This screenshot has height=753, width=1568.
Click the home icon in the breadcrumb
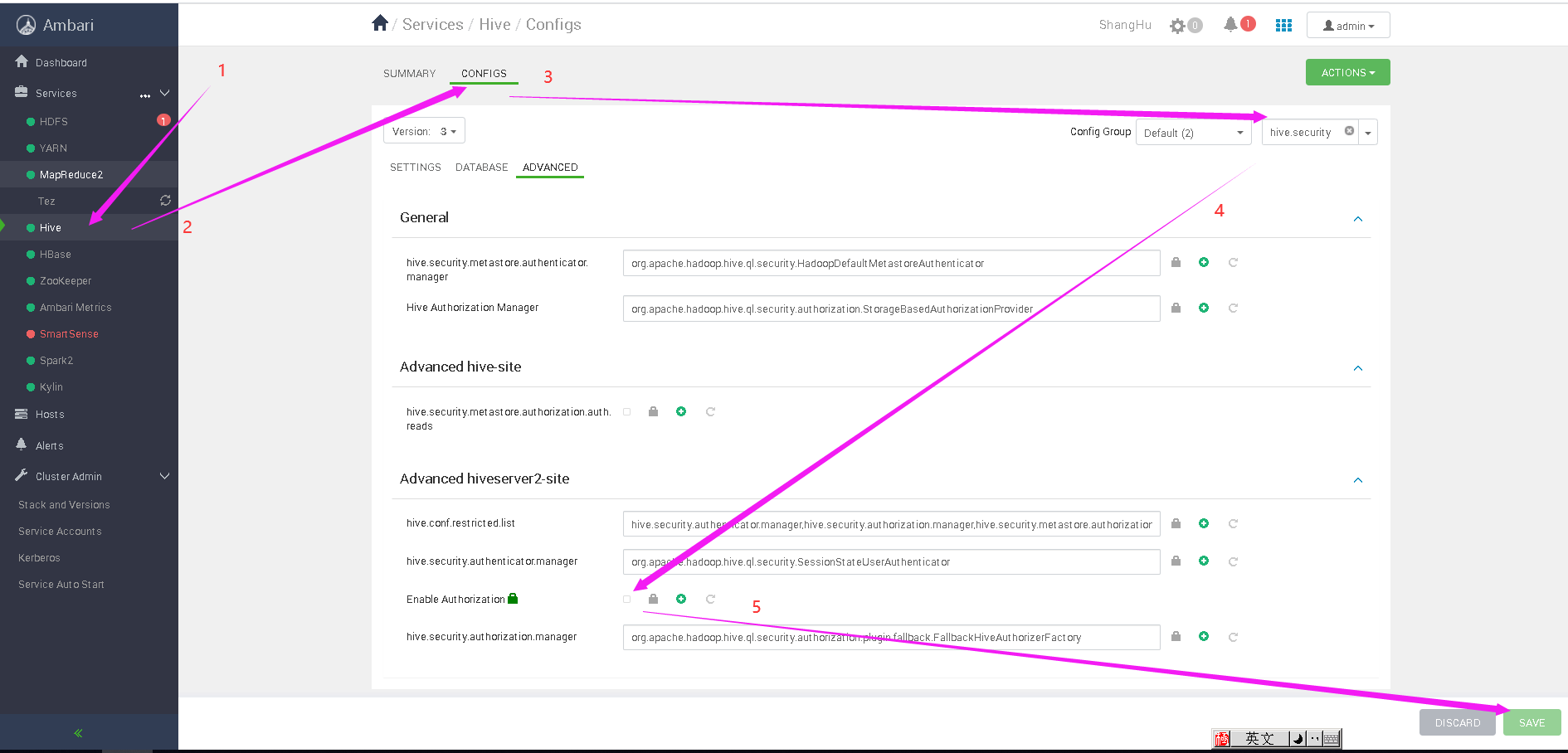(x=380, y=23)
